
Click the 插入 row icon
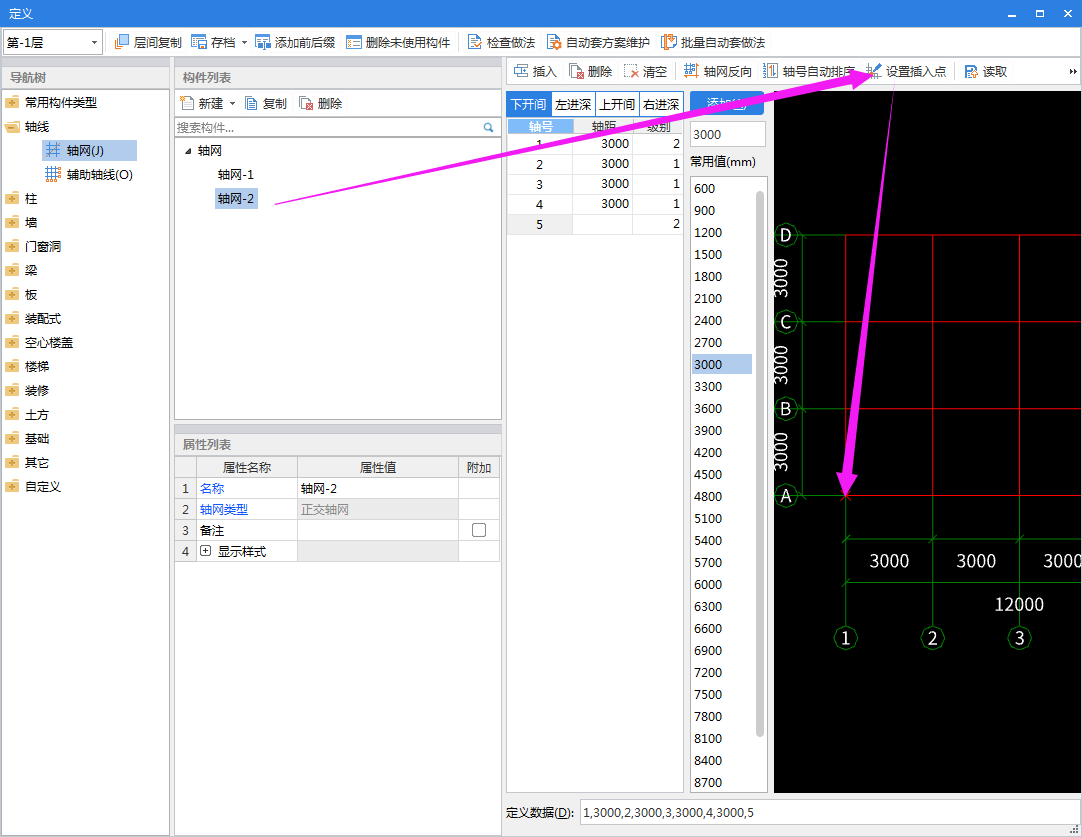(x=521, y=71)
